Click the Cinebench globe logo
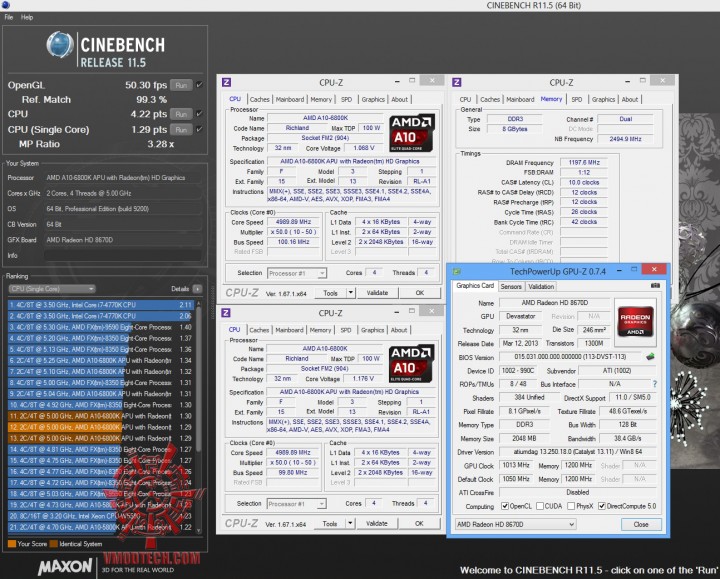The height and width of the screenshot is (579, 720). tap(60, 45)
